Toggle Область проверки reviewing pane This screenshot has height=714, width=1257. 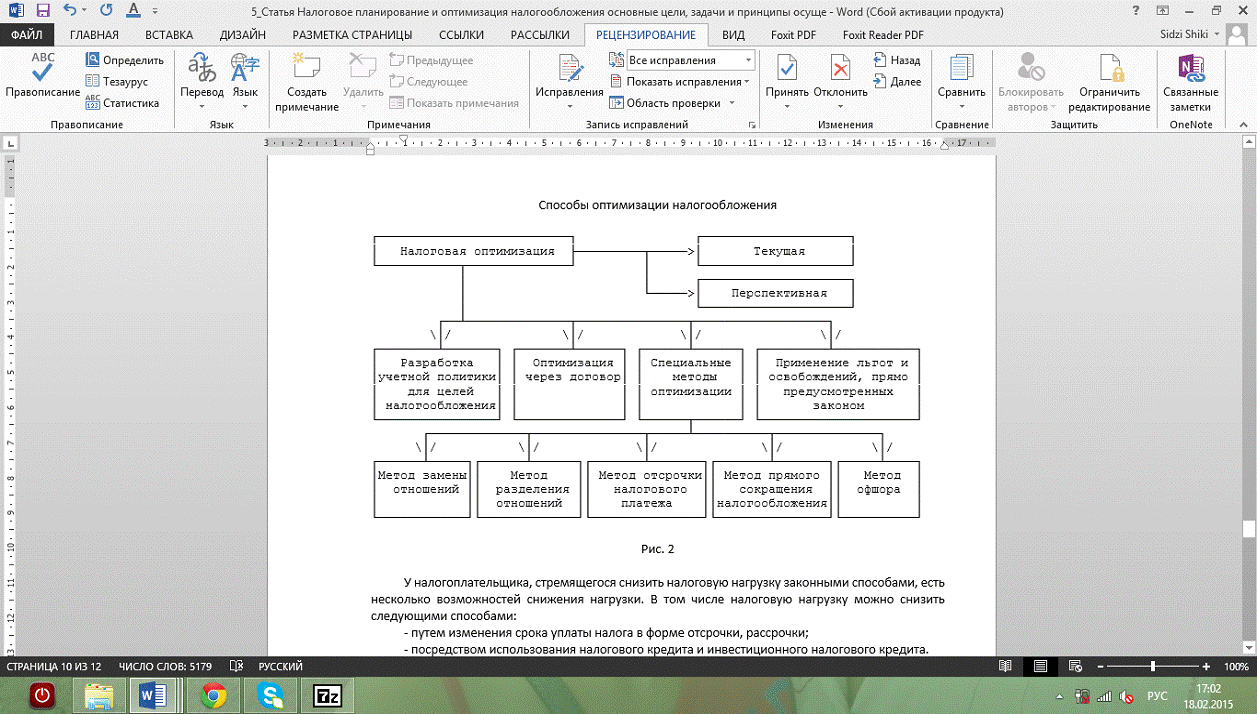coord(672,103)
